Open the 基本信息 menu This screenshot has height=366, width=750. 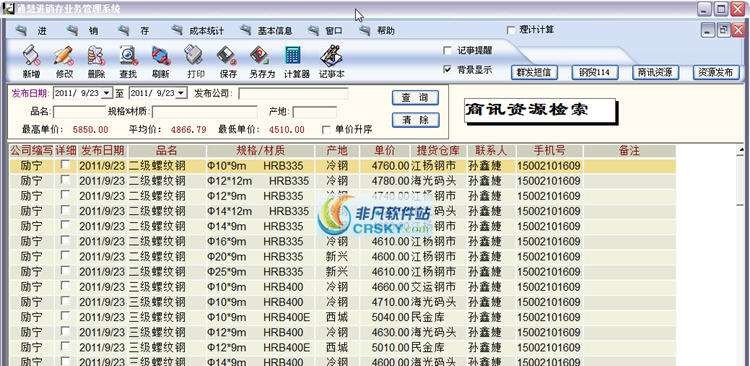tap(275, 31)
